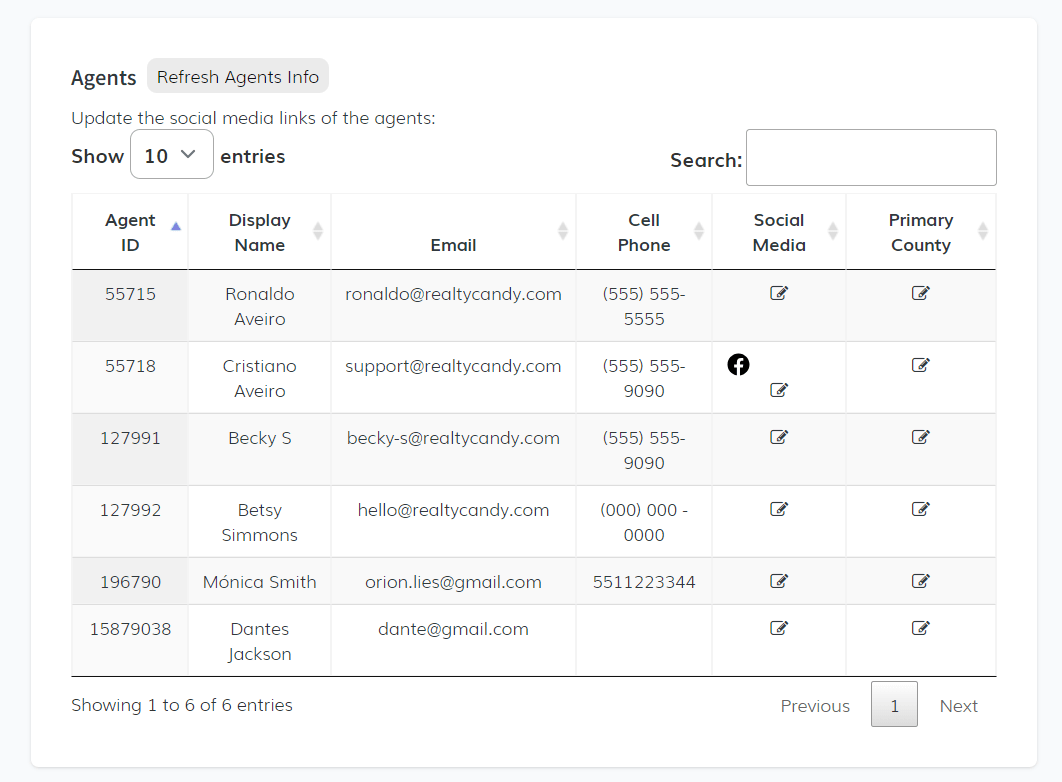Screen dimensions: 1062x782
Task: Edit social media for Ronaldo Aveiro
Action: 779,293
